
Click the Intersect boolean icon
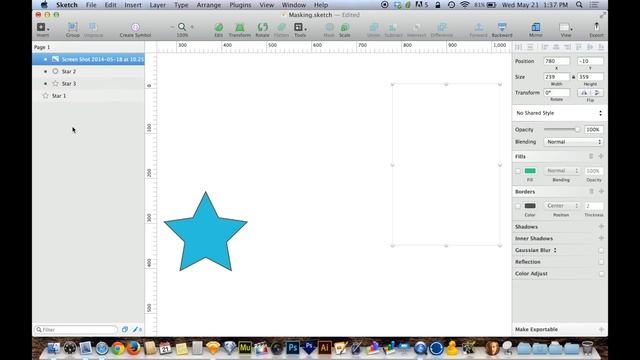416,27
